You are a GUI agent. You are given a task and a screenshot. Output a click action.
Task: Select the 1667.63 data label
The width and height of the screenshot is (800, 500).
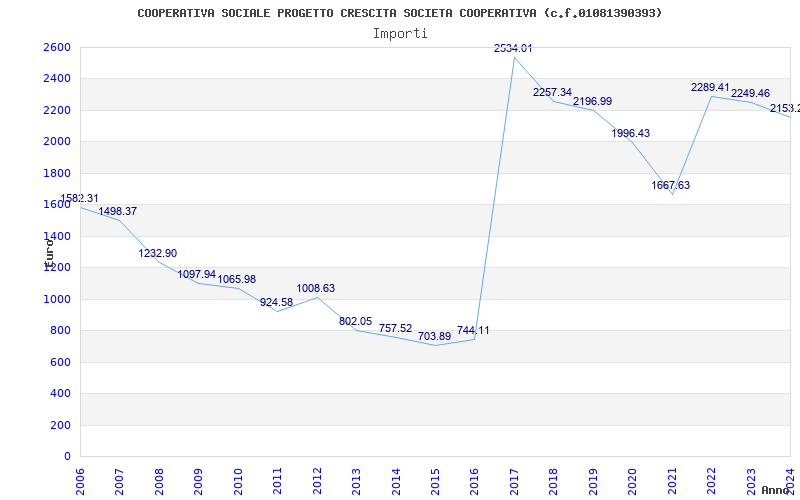click(x=670, y=185)
